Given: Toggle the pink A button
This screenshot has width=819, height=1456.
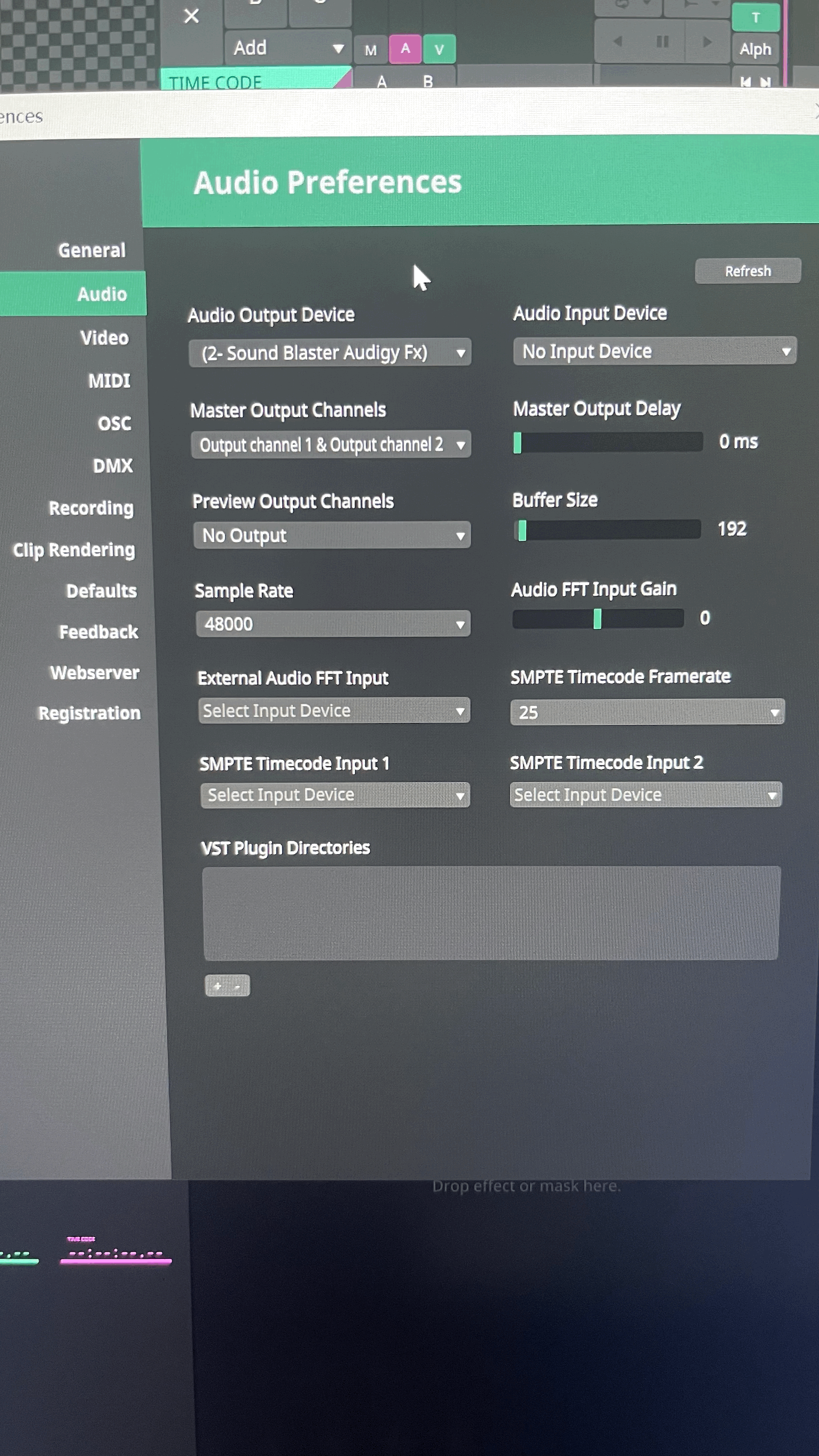Looking at the screenshot, I should point(405,49).
